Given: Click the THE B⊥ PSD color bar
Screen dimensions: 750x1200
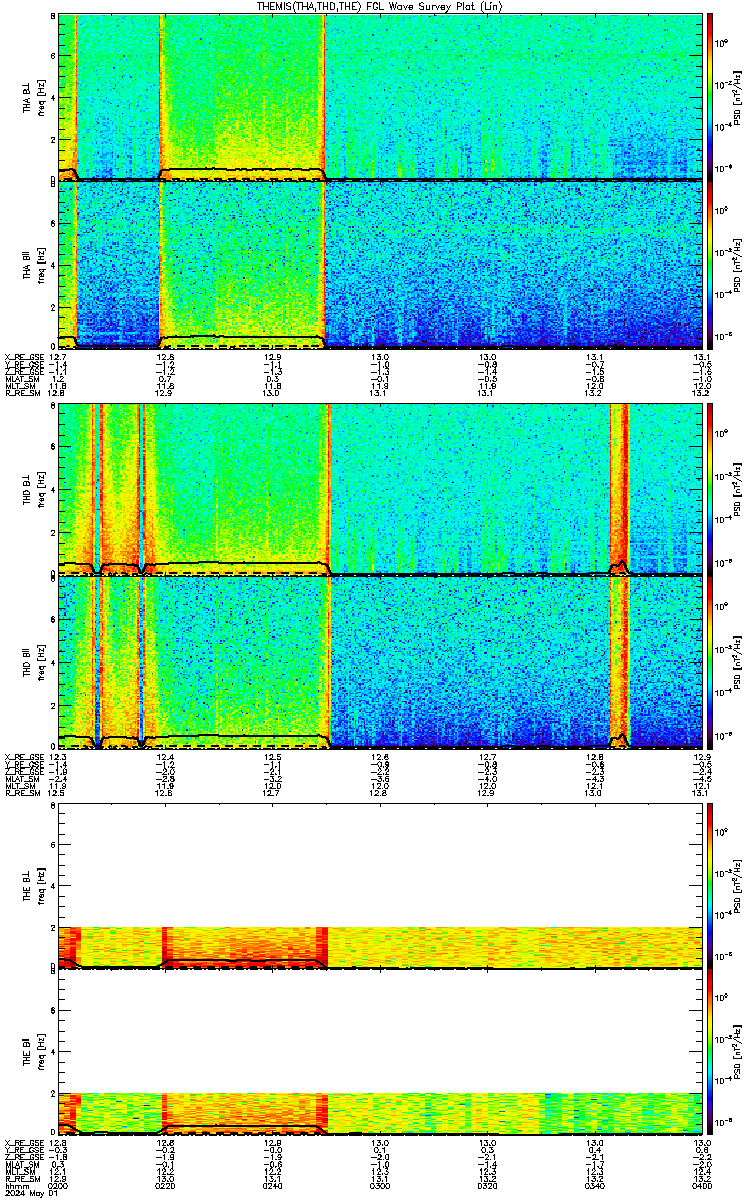Looking at the screenshot, I should click(x=711, y=885).
